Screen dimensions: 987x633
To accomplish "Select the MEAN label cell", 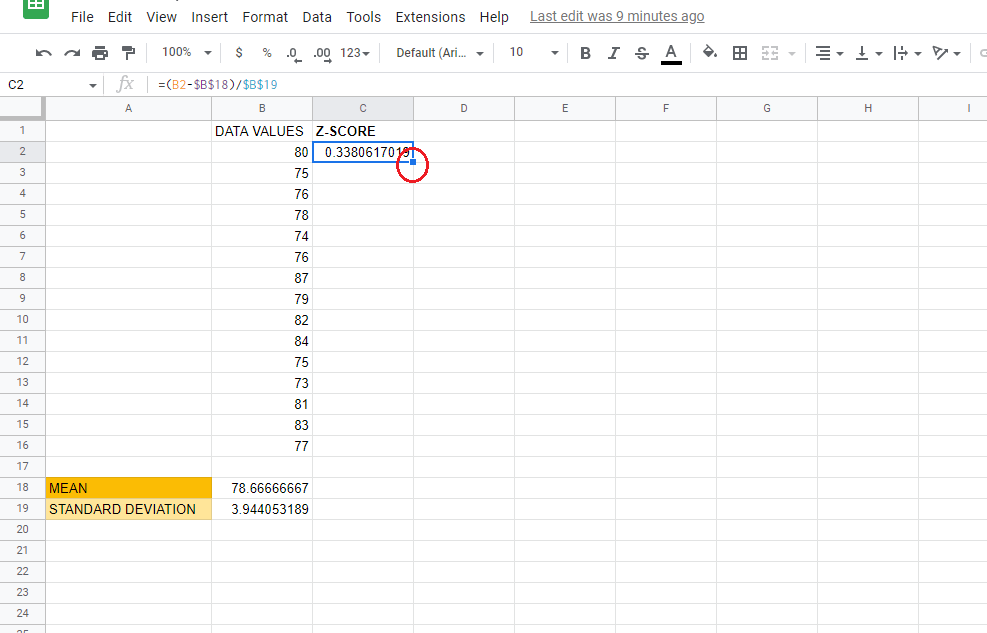I will [x=128, y=488].
